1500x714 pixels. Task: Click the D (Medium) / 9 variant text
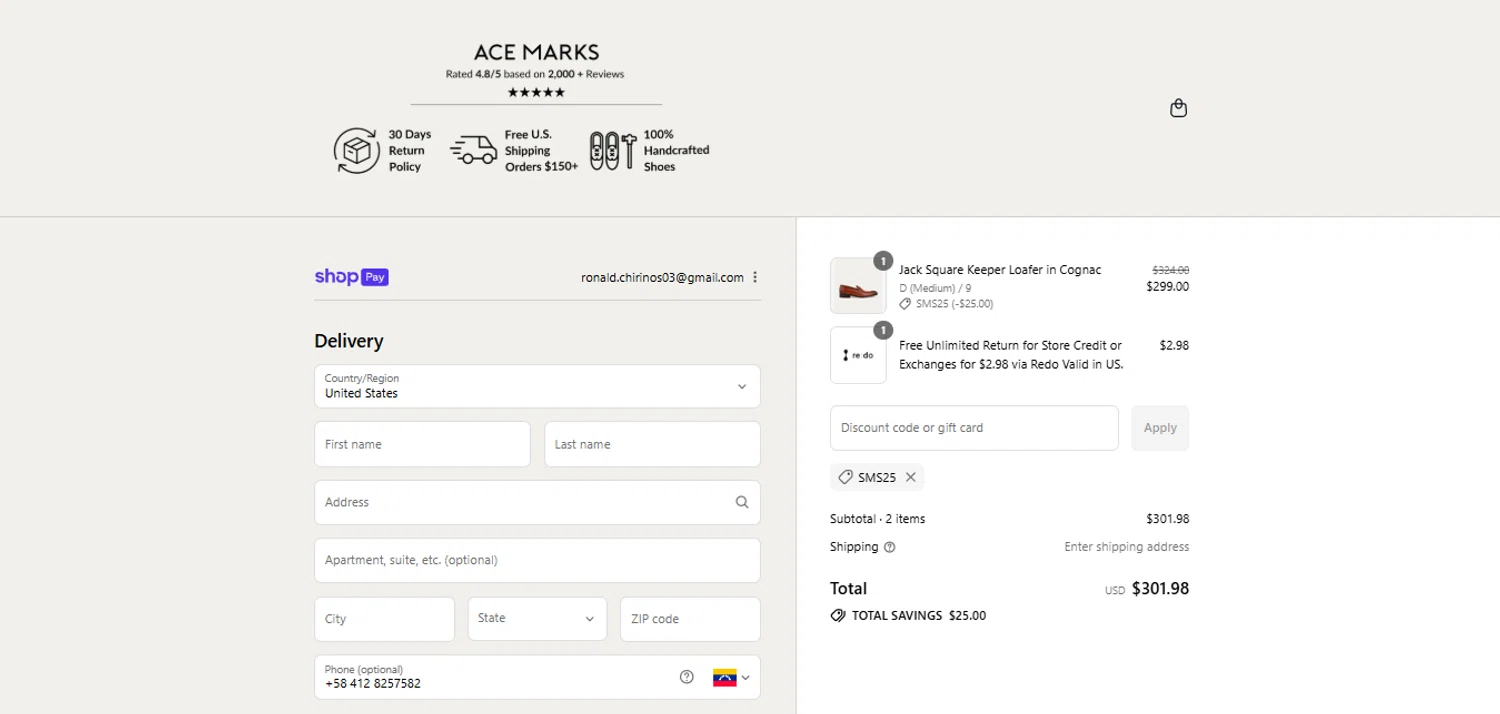[935, 288]
